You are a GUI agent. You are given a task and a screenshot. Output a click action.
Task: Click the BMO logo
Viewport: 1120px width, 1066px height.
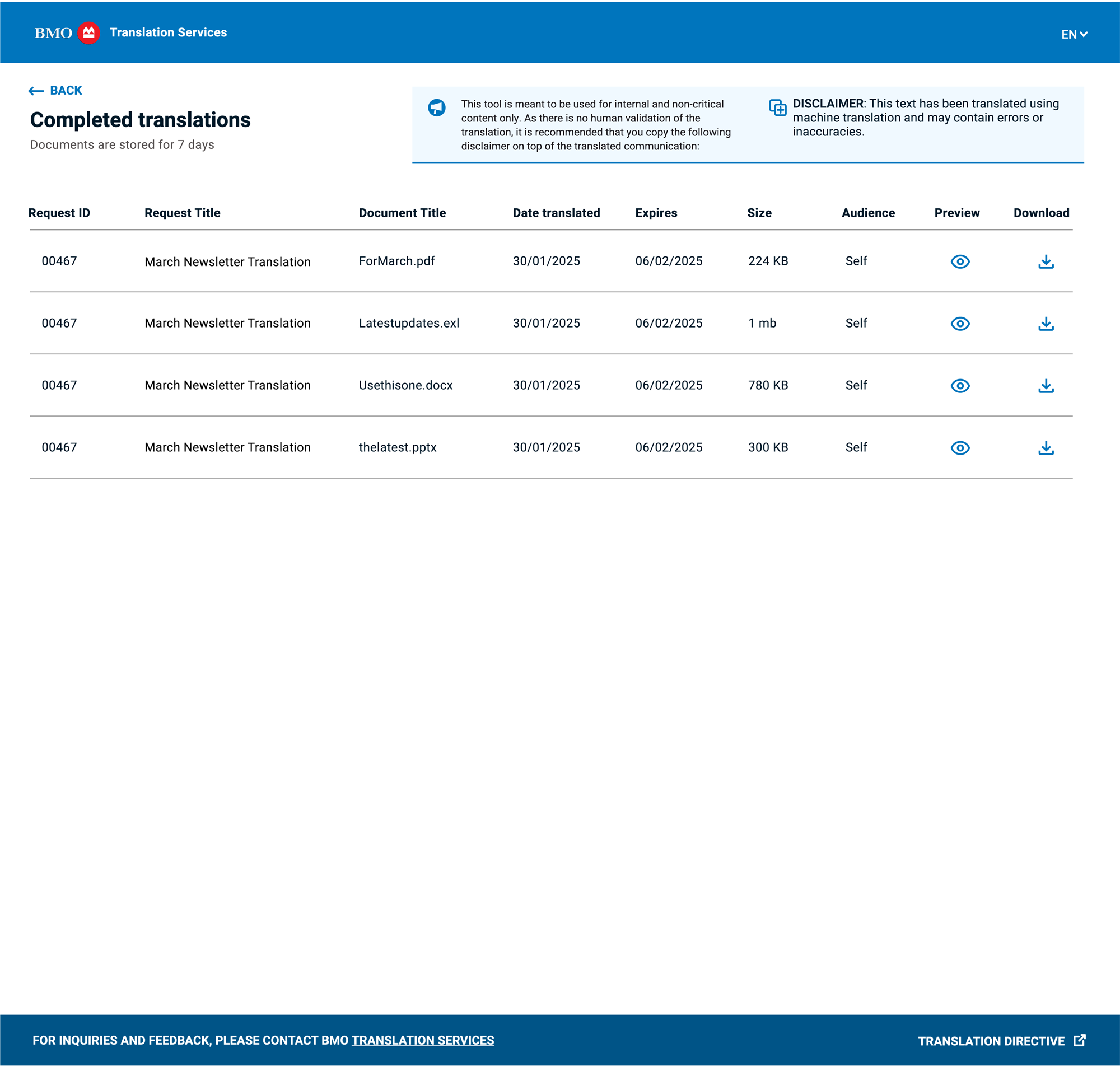(x=67, y=33)
